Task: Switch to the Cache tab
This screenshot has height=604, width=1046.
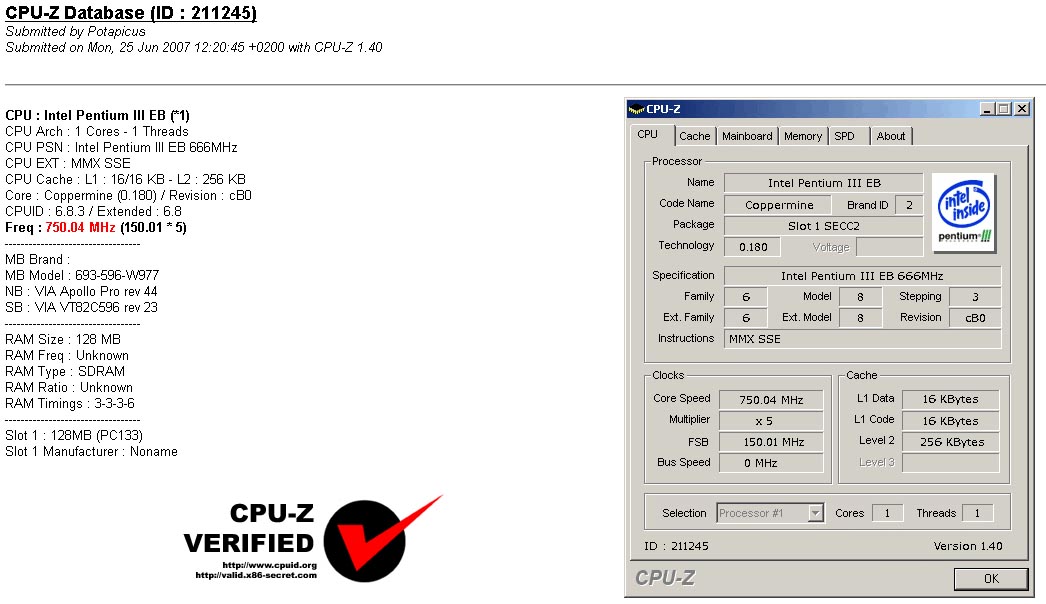Action: coord(694,136)
